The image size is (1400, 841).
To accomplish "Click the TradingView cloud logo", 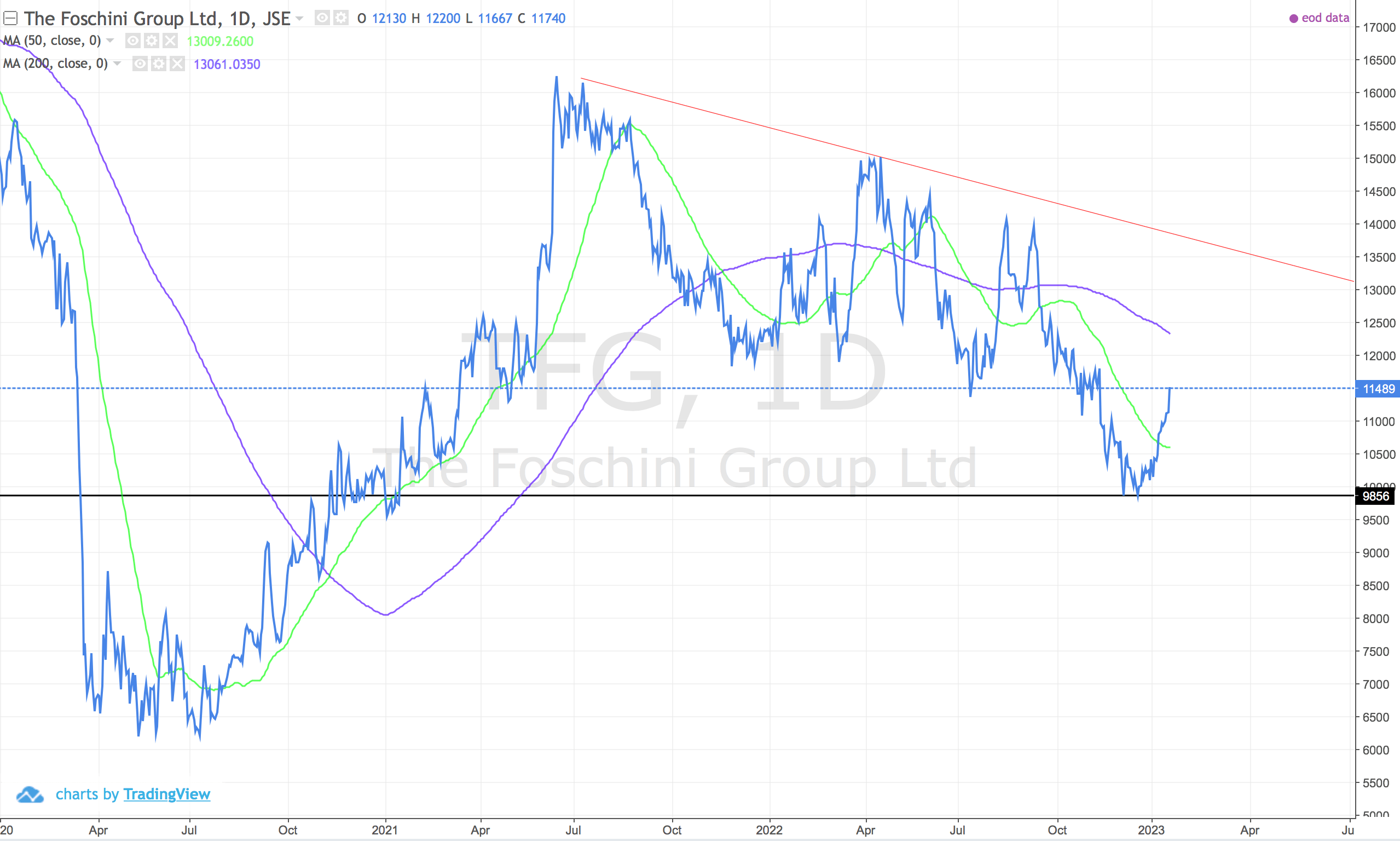I will pyautogui.click(x=30, y=794).
